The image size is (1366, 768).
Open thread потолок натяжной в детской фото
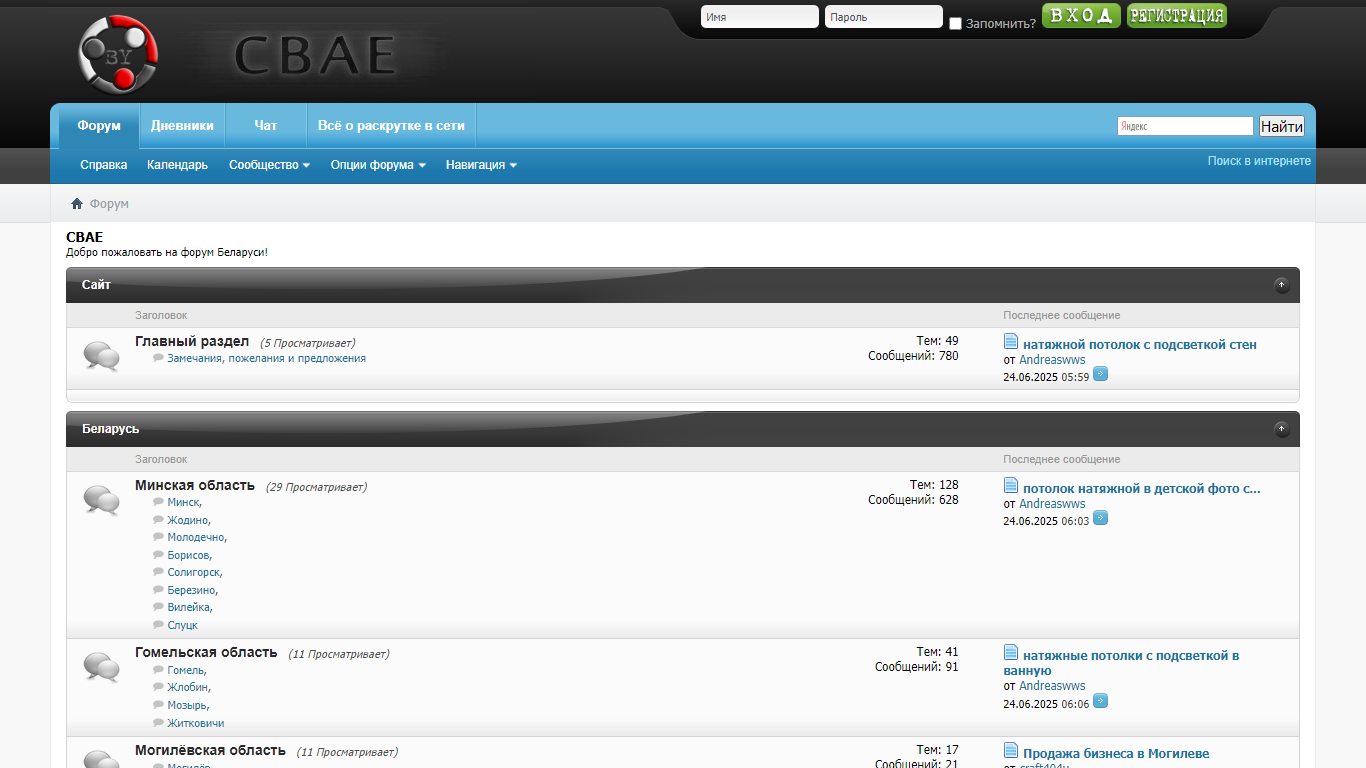1142,489
